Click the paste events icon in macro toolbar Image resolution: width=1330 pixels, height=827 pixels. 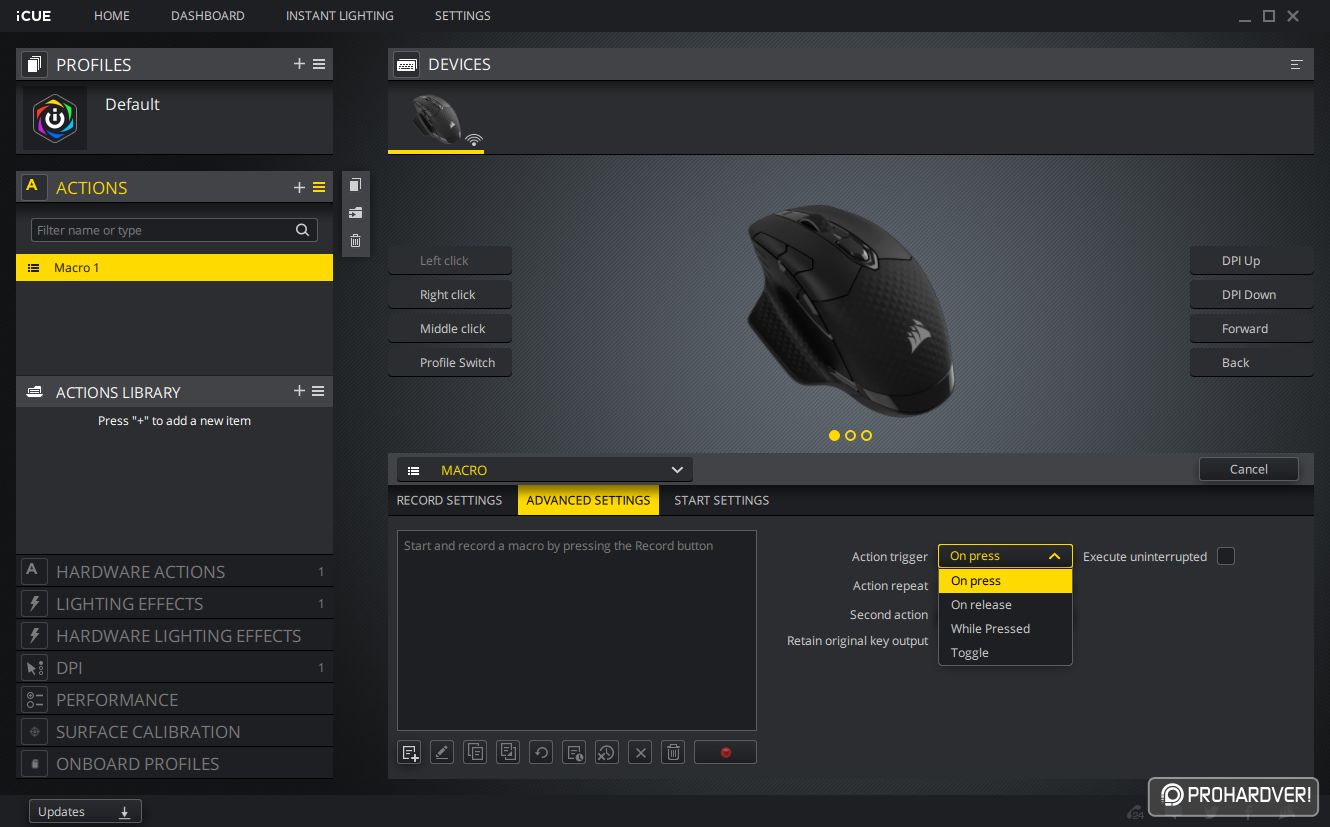click(x=508, y=752)
